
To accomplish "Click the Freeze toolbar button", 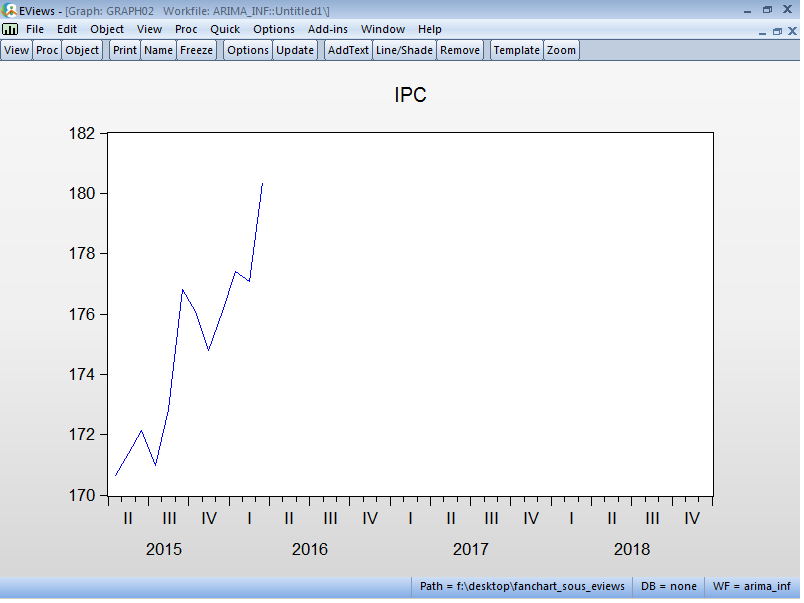I will (196, 50).
